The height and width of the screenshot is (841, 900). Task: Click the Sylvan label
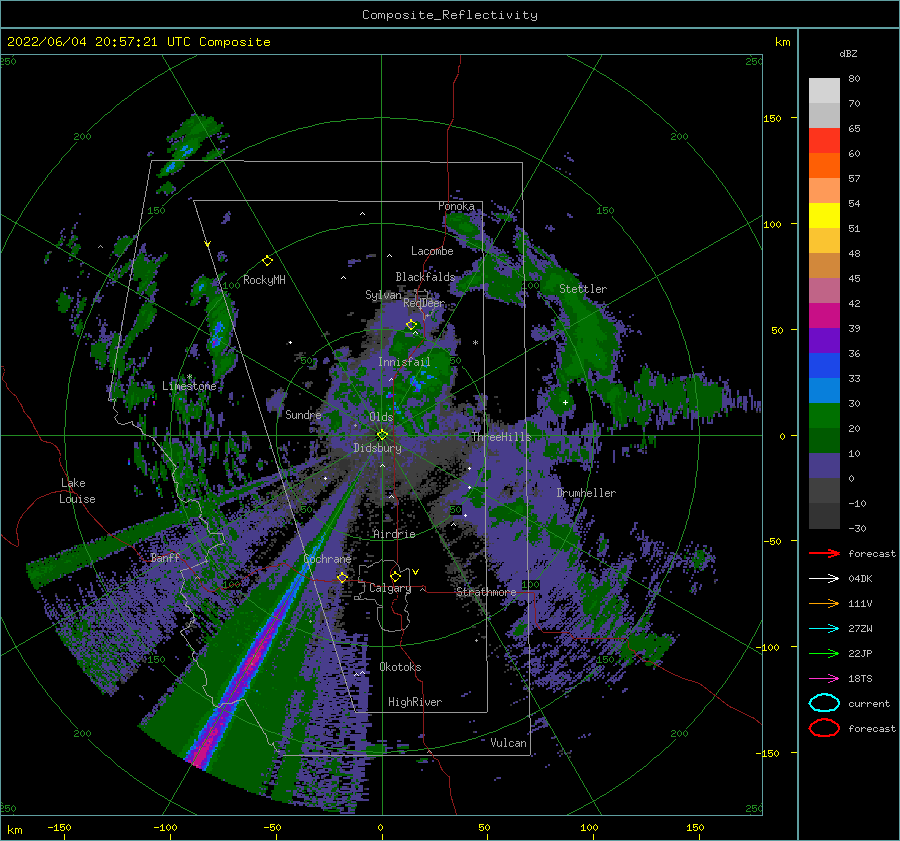point(383,295)
